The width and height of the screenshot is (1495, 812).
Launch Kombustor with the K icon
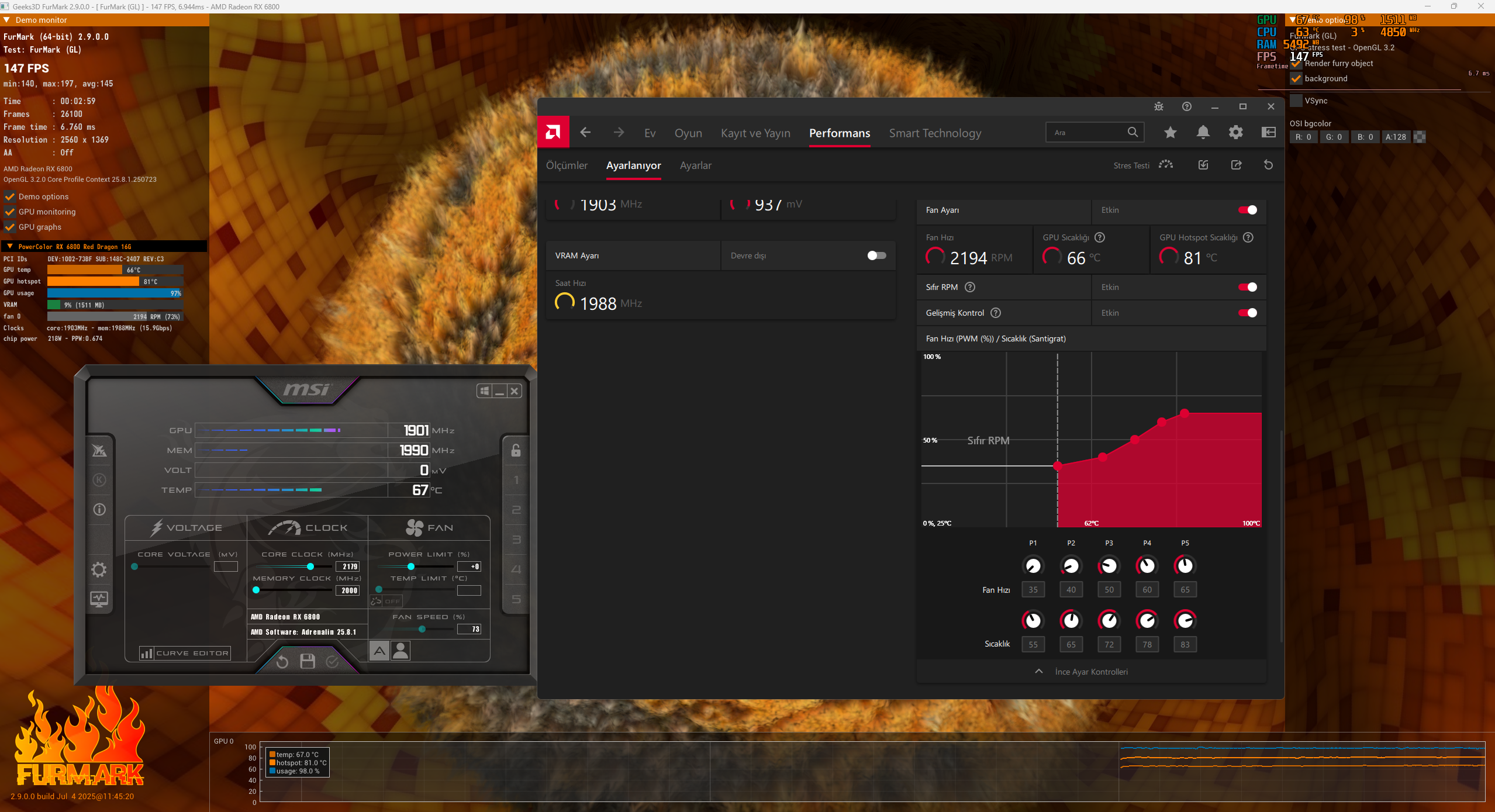99,480
